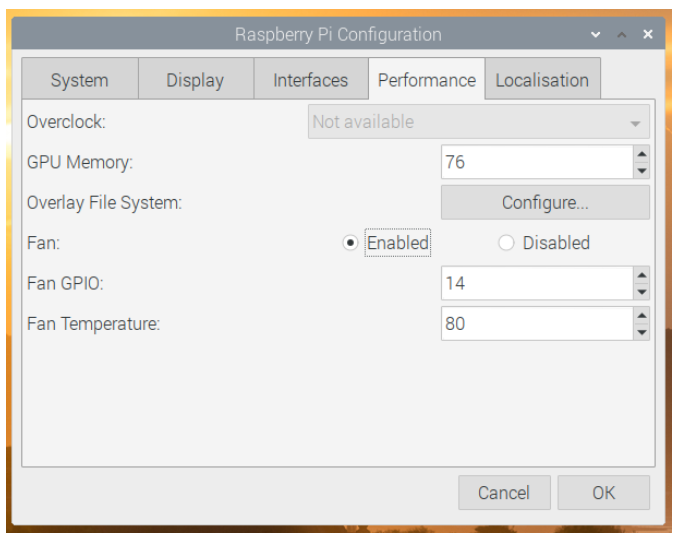
Task: Lower Fan Temperature using down arrow
Action: tap(641, 332)
